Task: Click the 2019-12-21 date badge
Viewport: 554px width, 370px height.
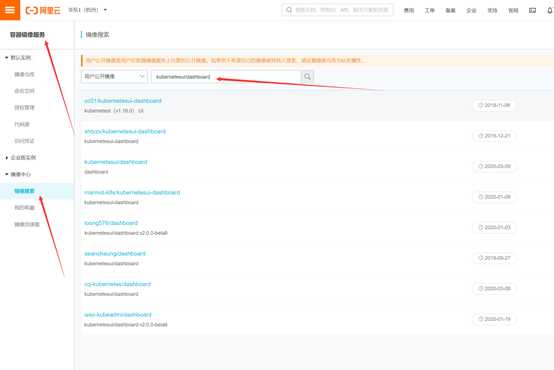Action: 494,136
